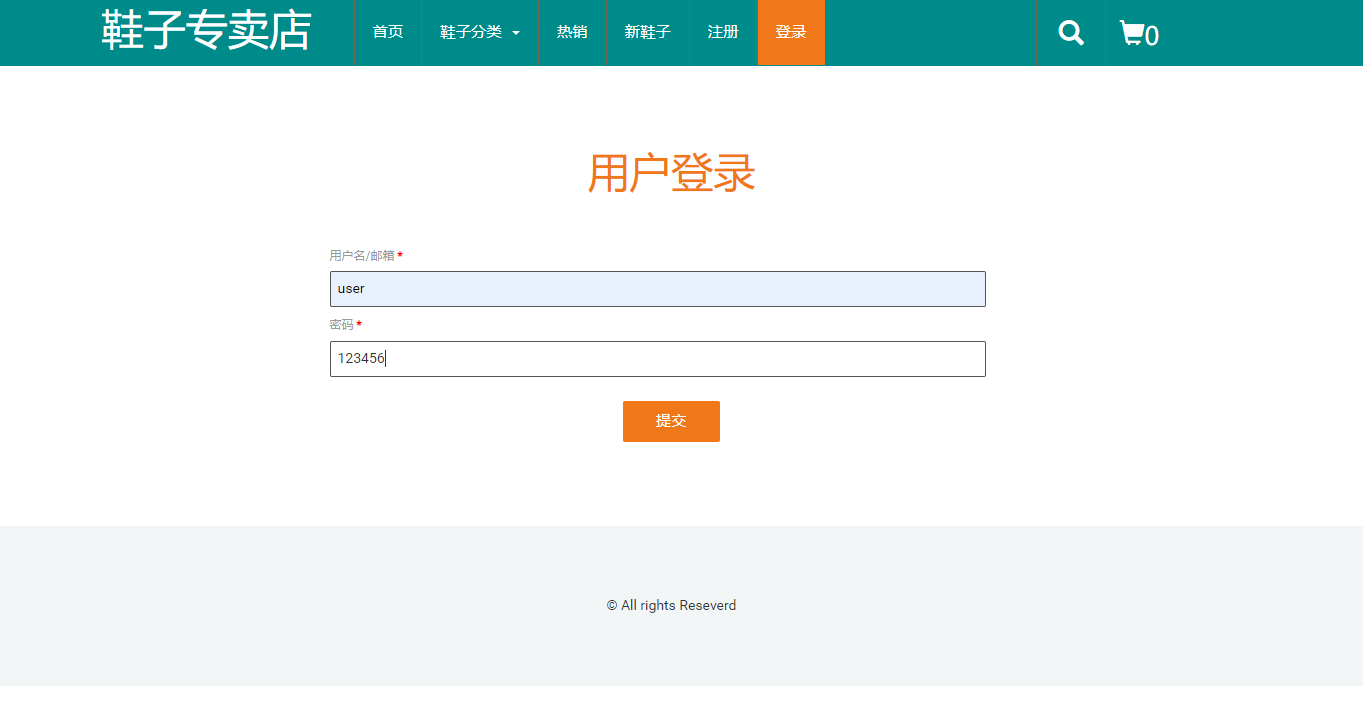Click the red asterisk beside 密码
1363x721 pixels.
(x=359, y=325)
